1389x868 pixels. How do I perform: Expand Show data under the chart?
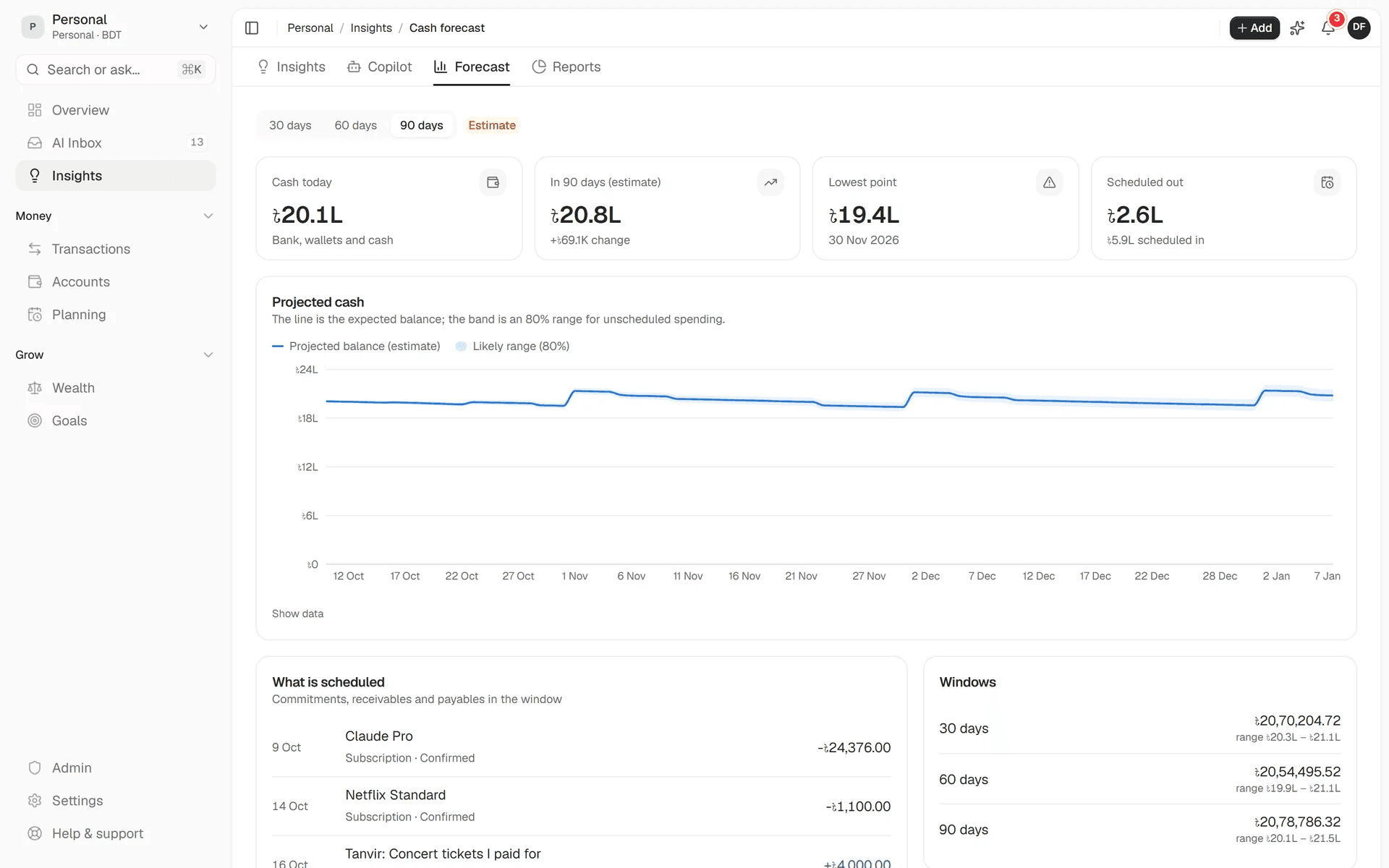tap(297, 613)
